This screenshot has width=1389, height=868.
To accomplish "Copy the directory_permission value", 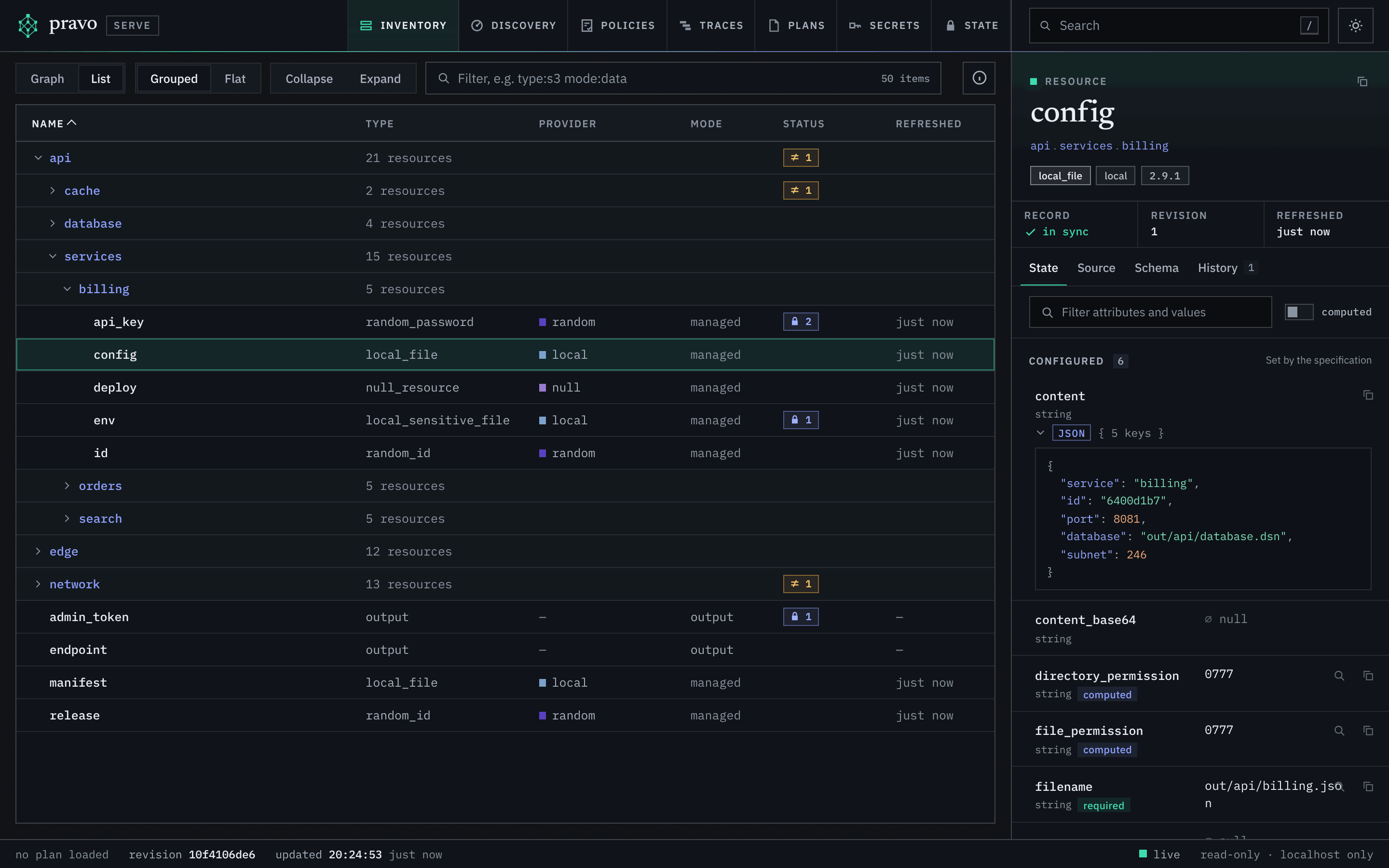I will (1368, 676).
